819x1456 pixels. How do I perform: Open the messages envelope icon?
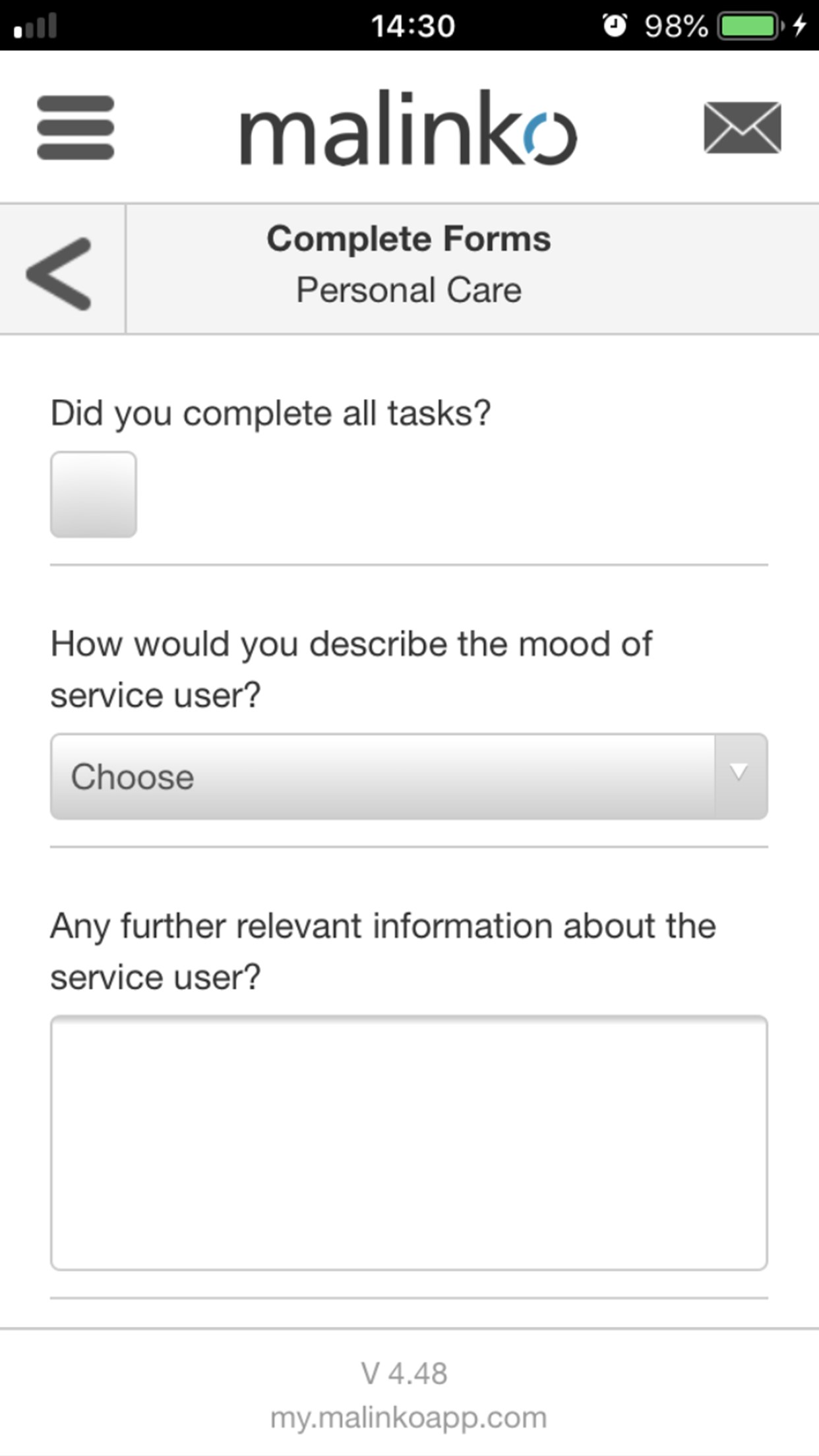(x=742, y=127)
